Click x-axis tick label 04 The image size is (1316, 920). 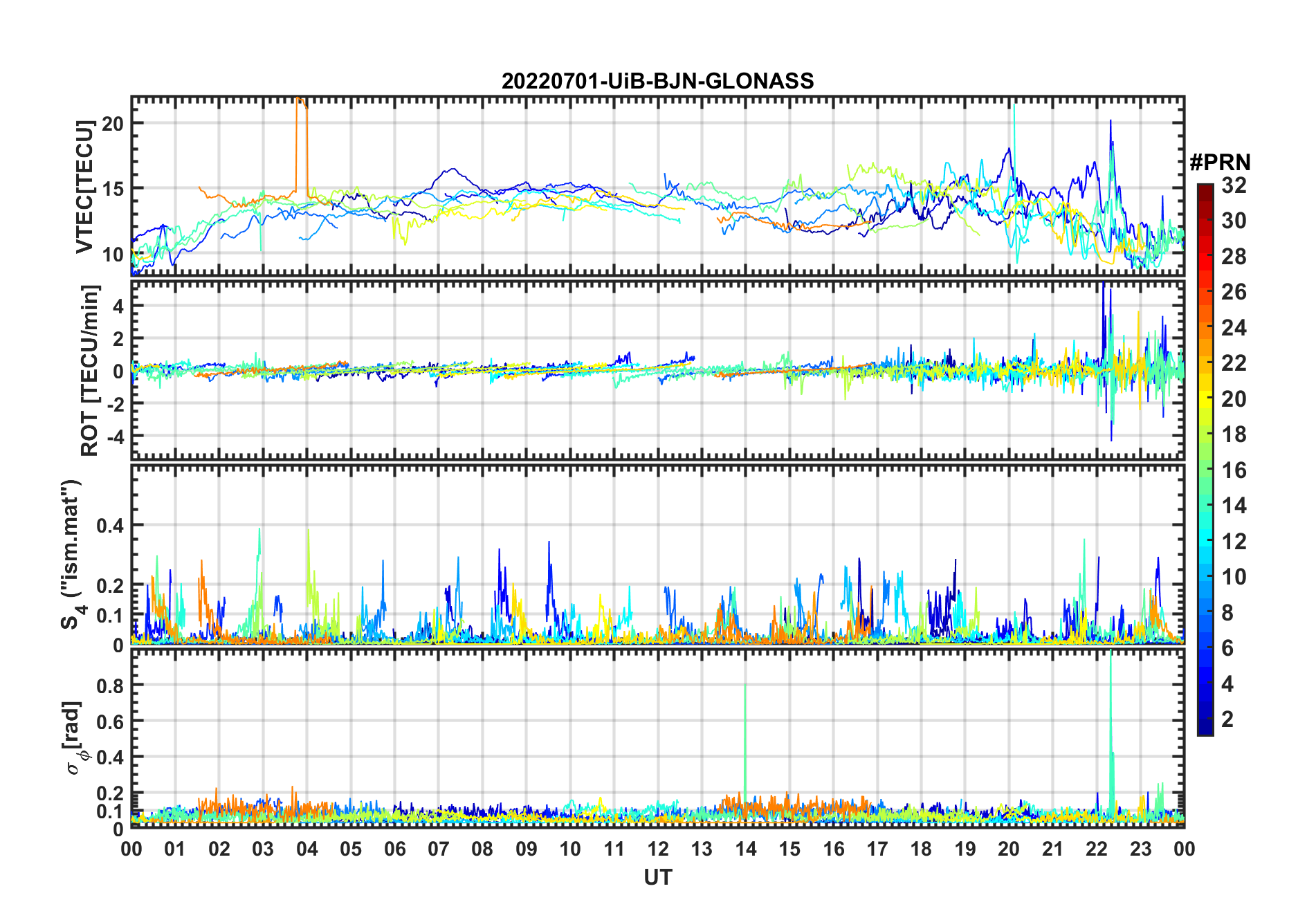(x=307, y=849)
